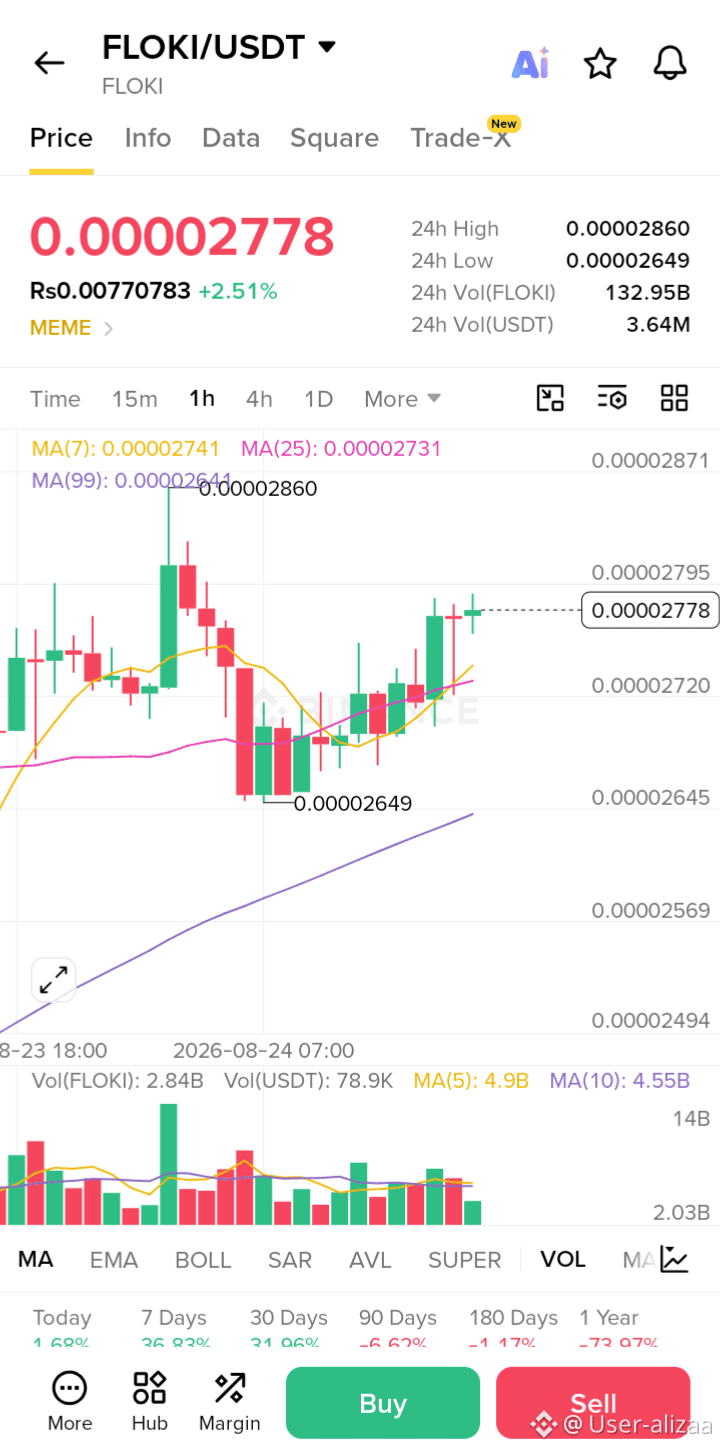Tap the Buy button
Viewport: 720px width, 1450px height.
point(383,1403)
